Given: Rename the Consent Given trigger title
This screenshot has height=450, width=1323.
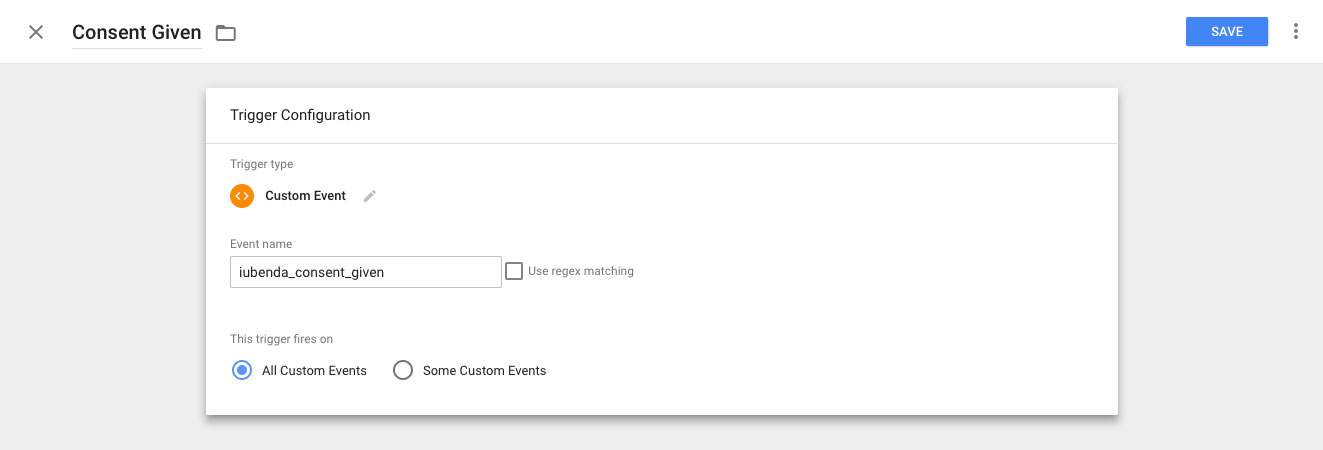Looking at the screenshot, I should (137, 33).
